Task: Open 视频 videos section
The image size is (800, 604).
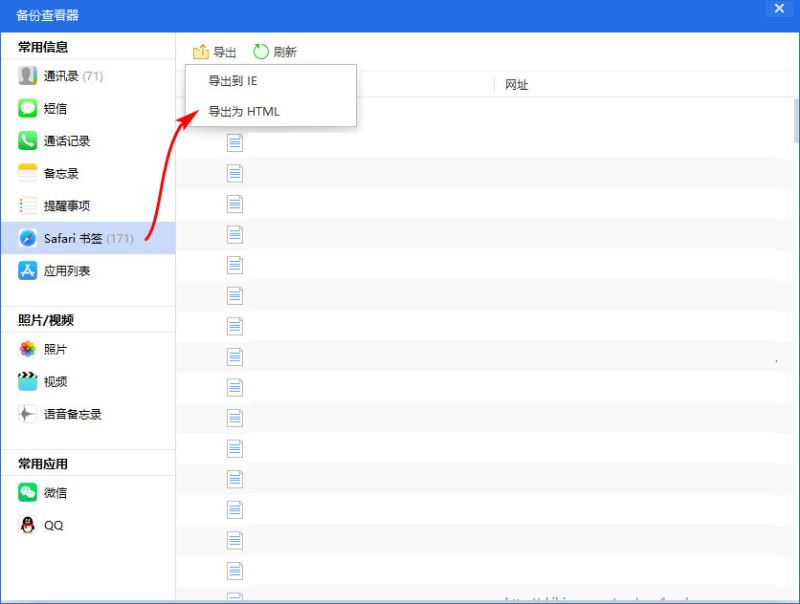Action: pyautogui.click(x=88, y=382)
